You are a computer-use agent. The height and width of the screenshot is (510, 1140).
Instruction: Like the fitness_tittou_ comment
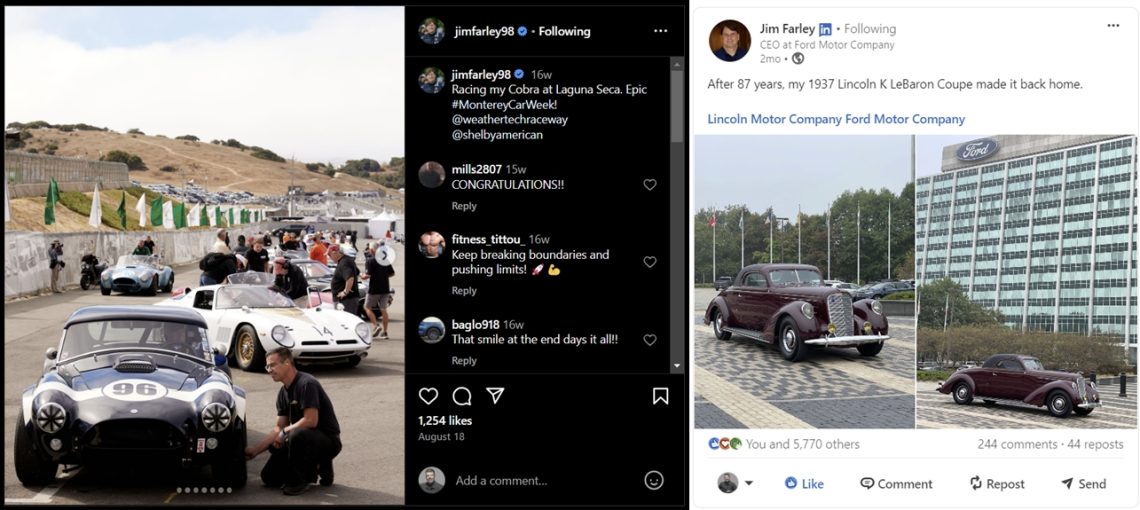650,262
